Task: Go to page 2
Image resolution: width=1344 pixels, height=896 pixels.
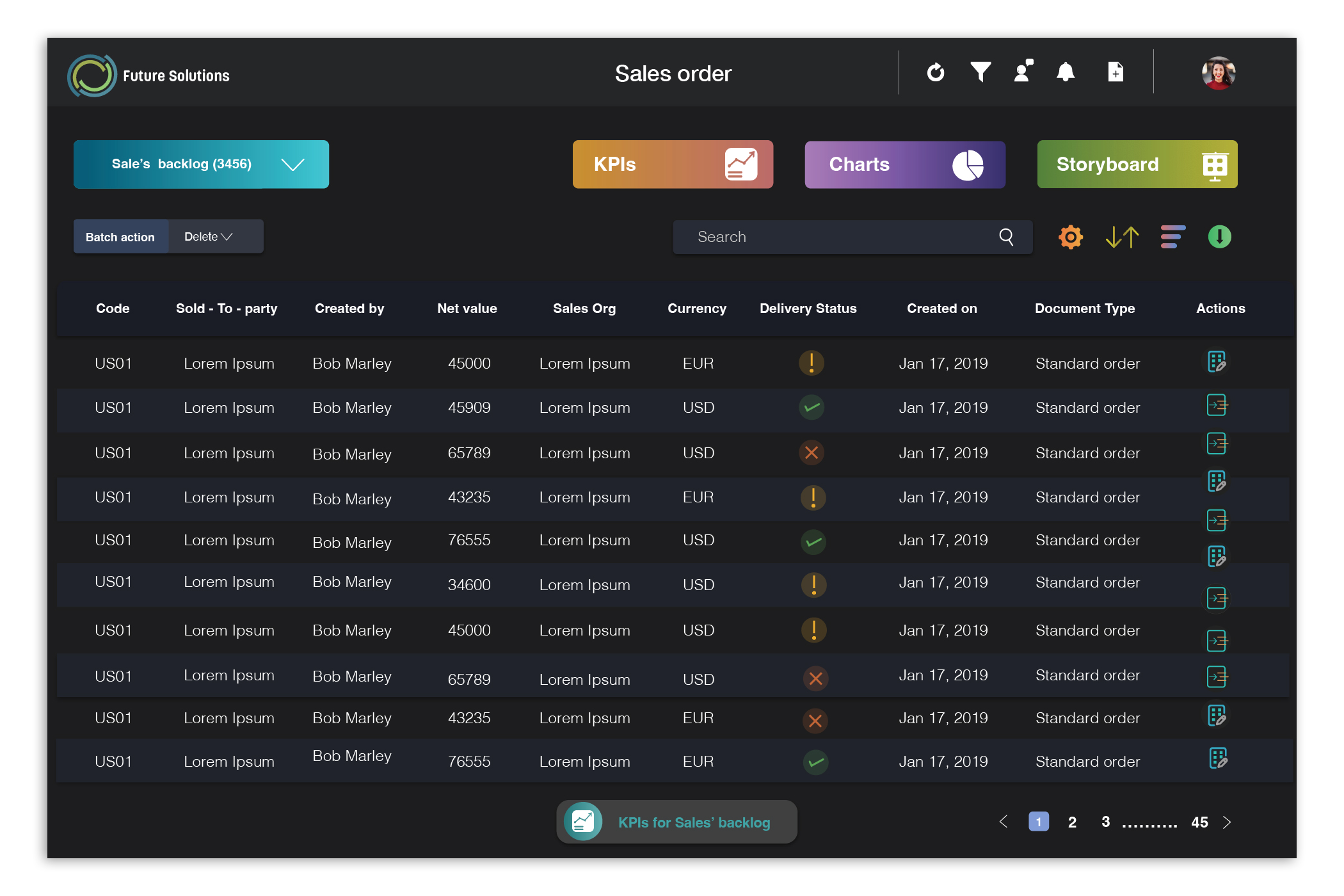Action: [1072, 822]
